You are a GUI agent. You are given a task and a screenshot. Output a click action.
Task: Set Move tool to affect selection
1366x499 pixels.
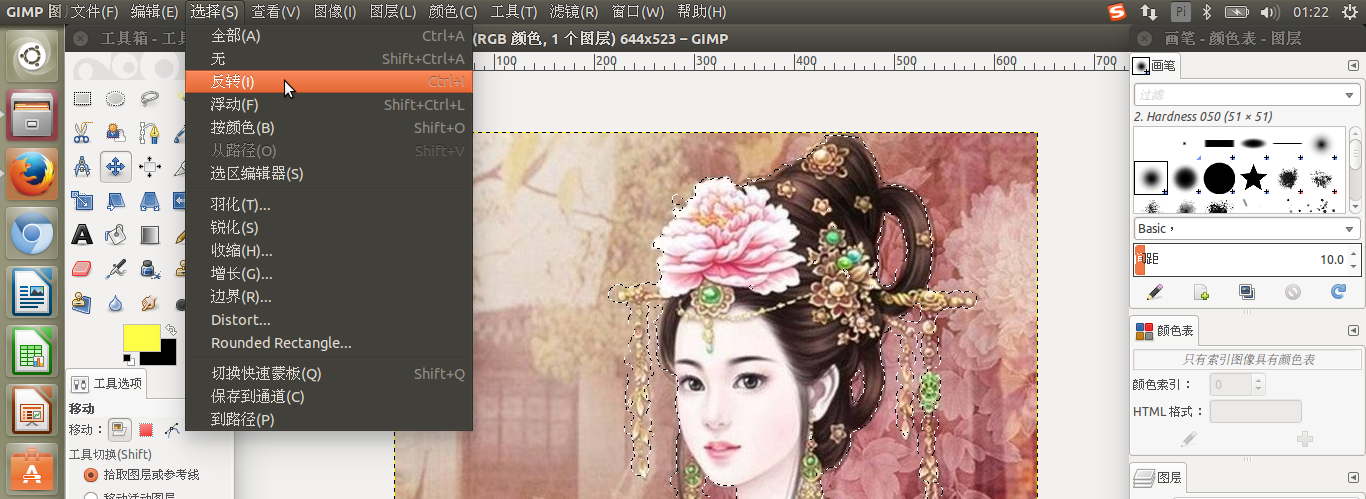point(146,429)
